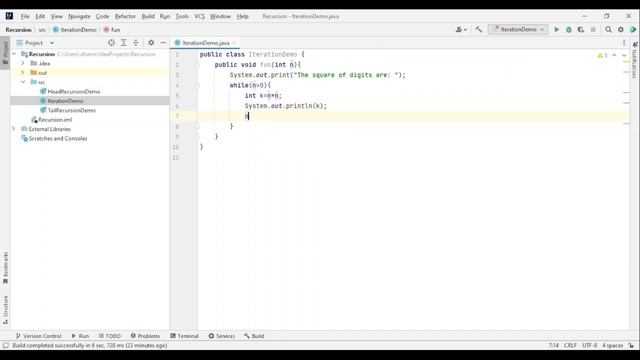
Task: Collapse the Recursion root folder
Action: (14, 54)
